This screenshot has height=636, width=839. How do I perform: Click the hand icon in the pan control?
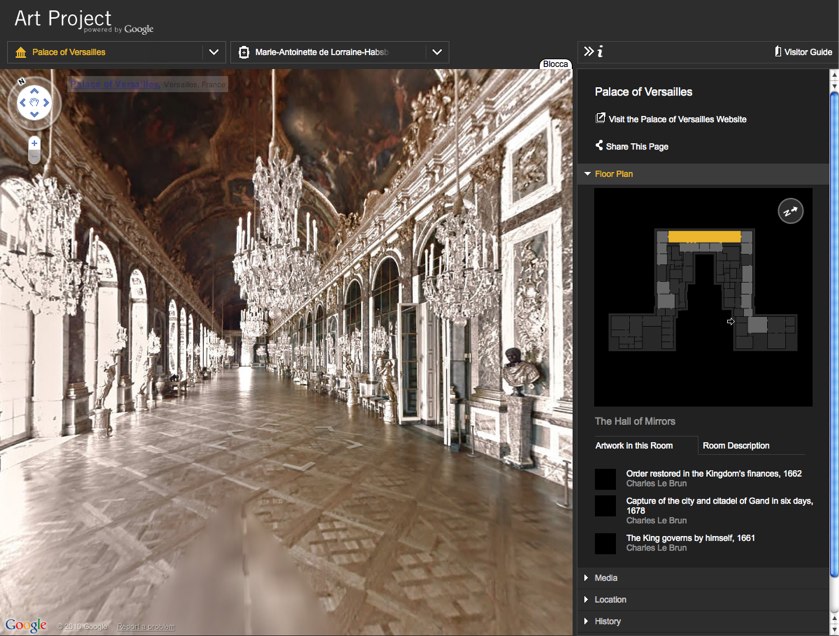click(x=34, y=102)
